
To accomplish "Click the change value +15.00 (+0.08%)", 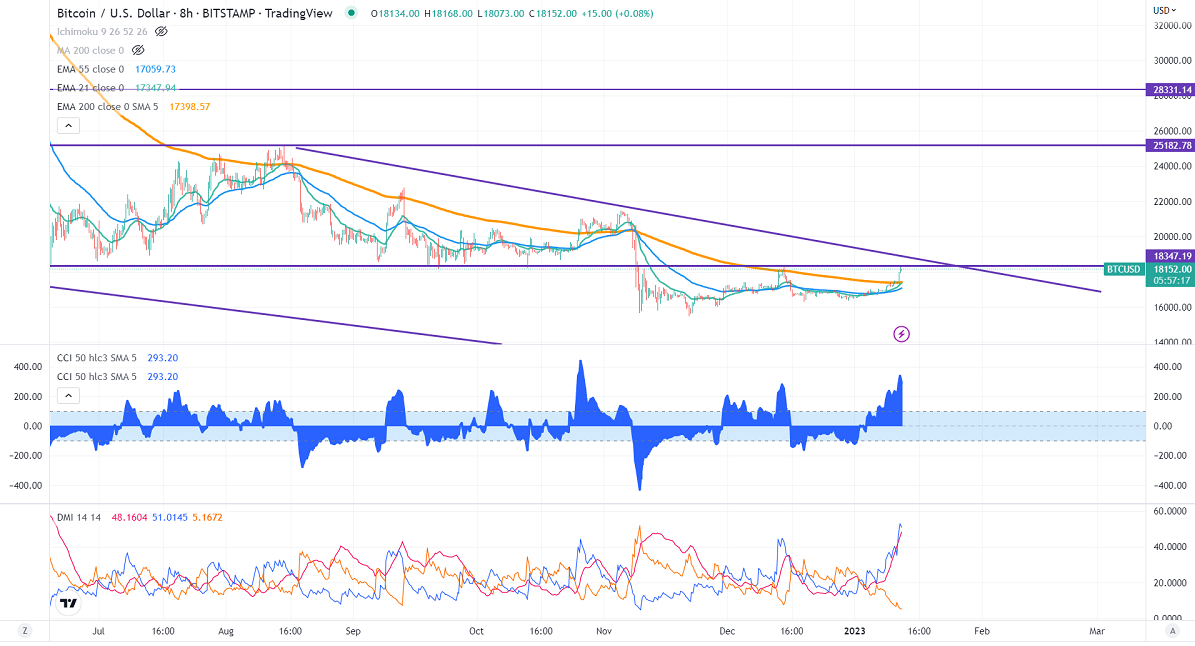I will 618,14.
